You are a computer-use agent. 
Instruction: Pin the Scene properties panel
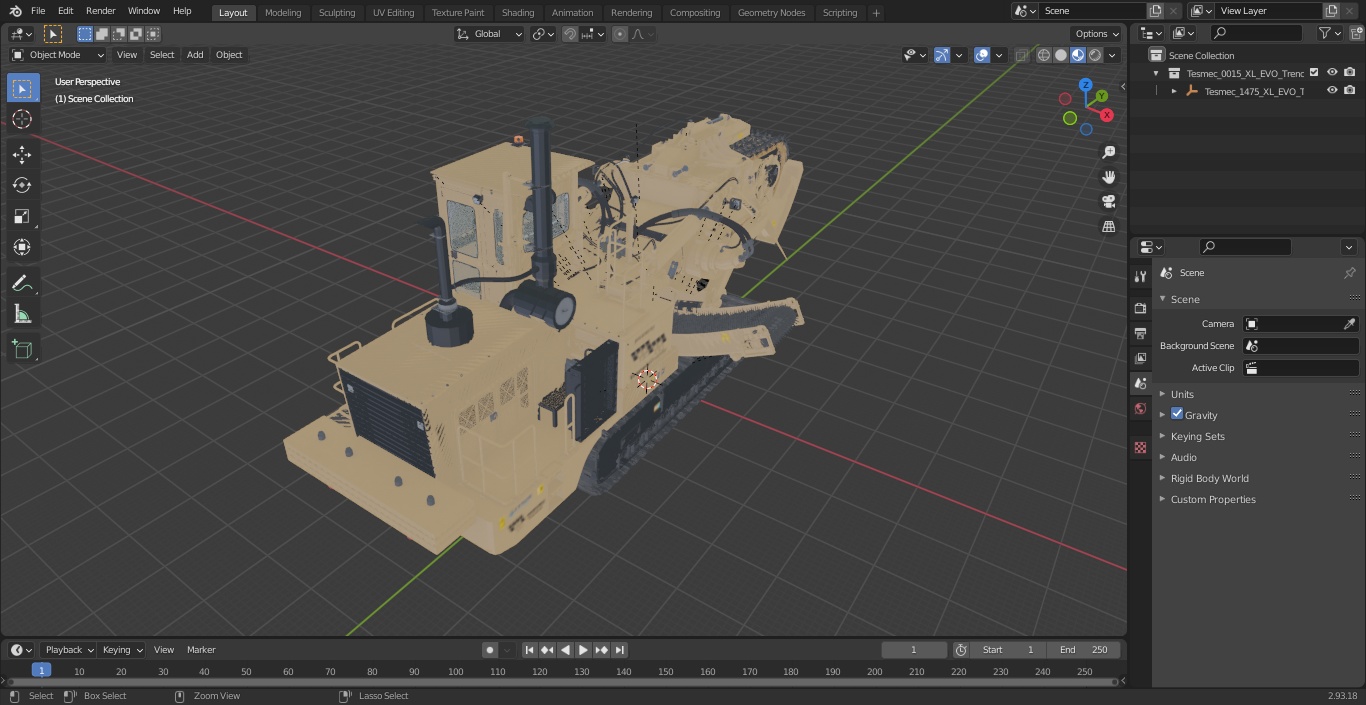[1349, 273]
